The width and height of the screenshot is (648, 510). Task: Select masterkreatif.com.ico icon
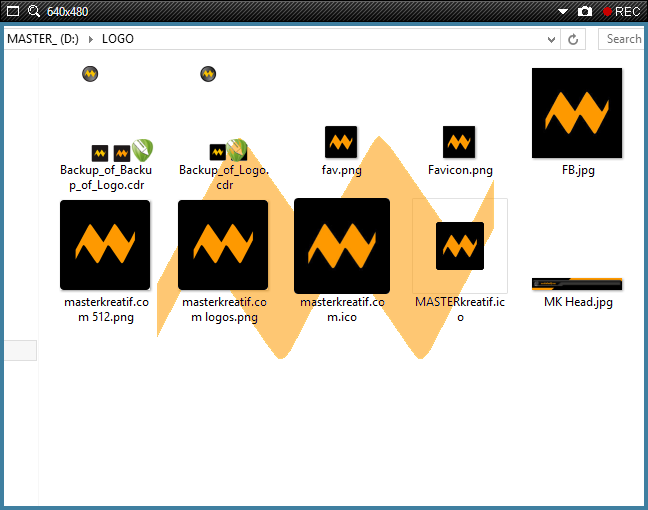342,246
